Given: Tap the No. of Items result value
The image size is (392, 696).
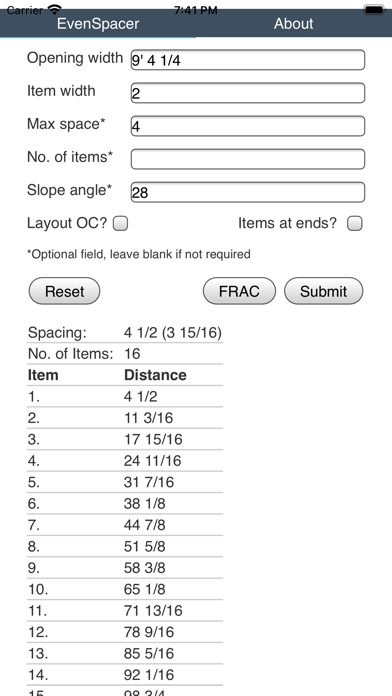Looking at the screenshot, I should [132, 354].
